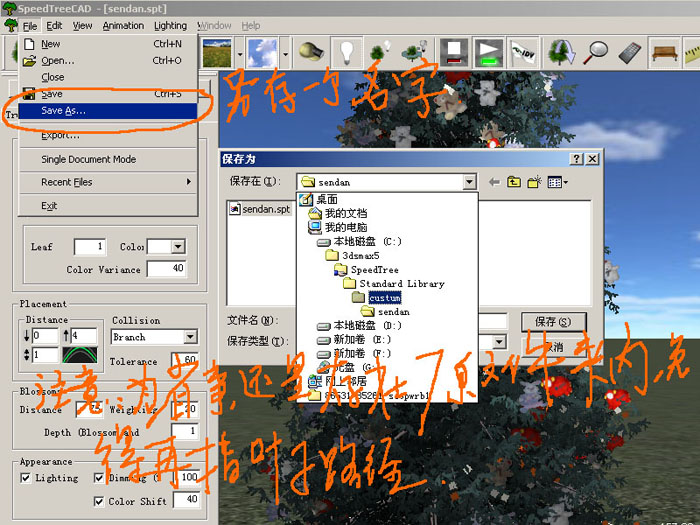The height and width of the screenshot is (525, 700).
Task: Click the Color Shift value field
Action: (186, 499)
